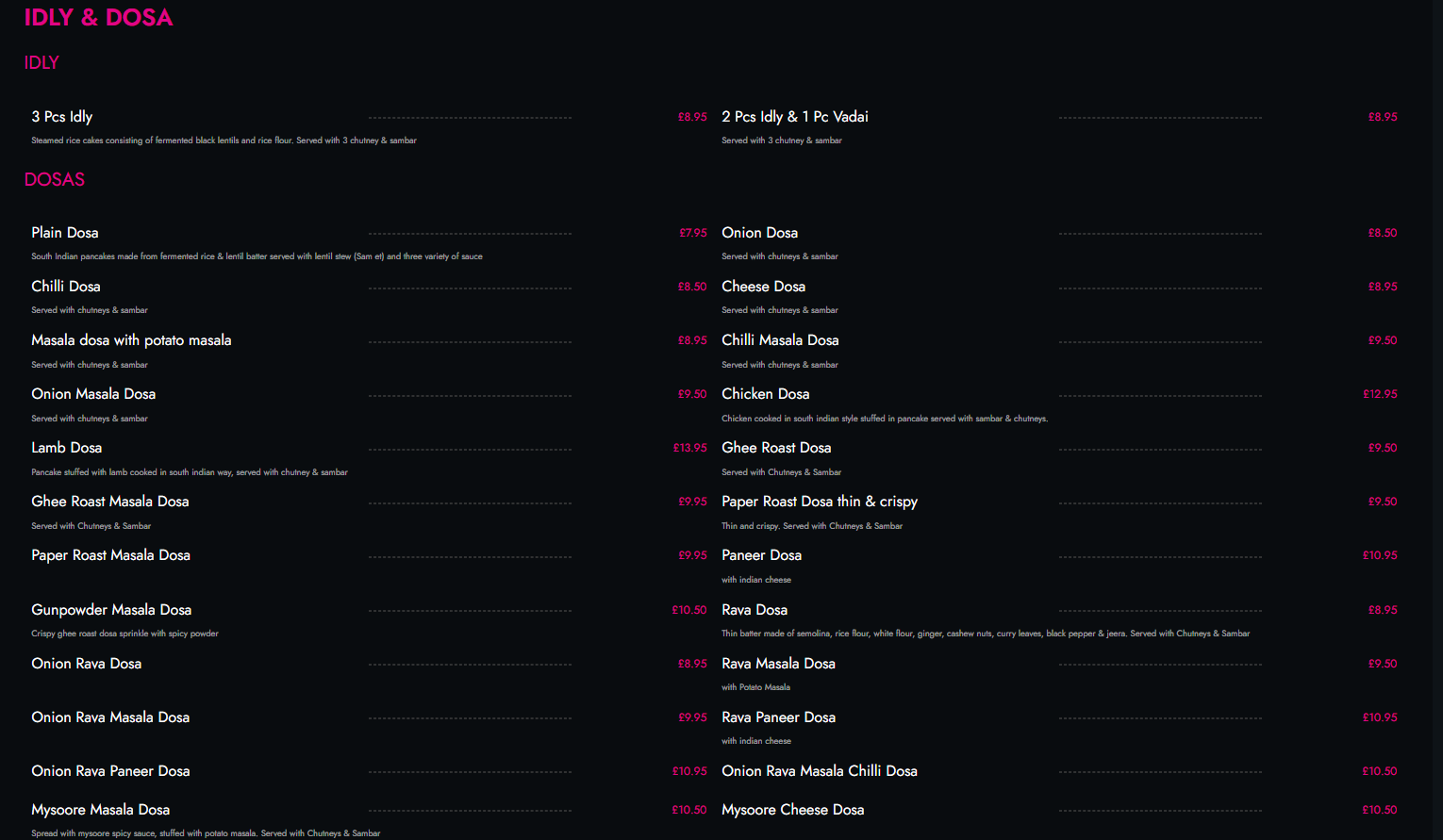
Task: Pick the Gunpowder Masala Dosa item
Action: click(x=111, y=610)
